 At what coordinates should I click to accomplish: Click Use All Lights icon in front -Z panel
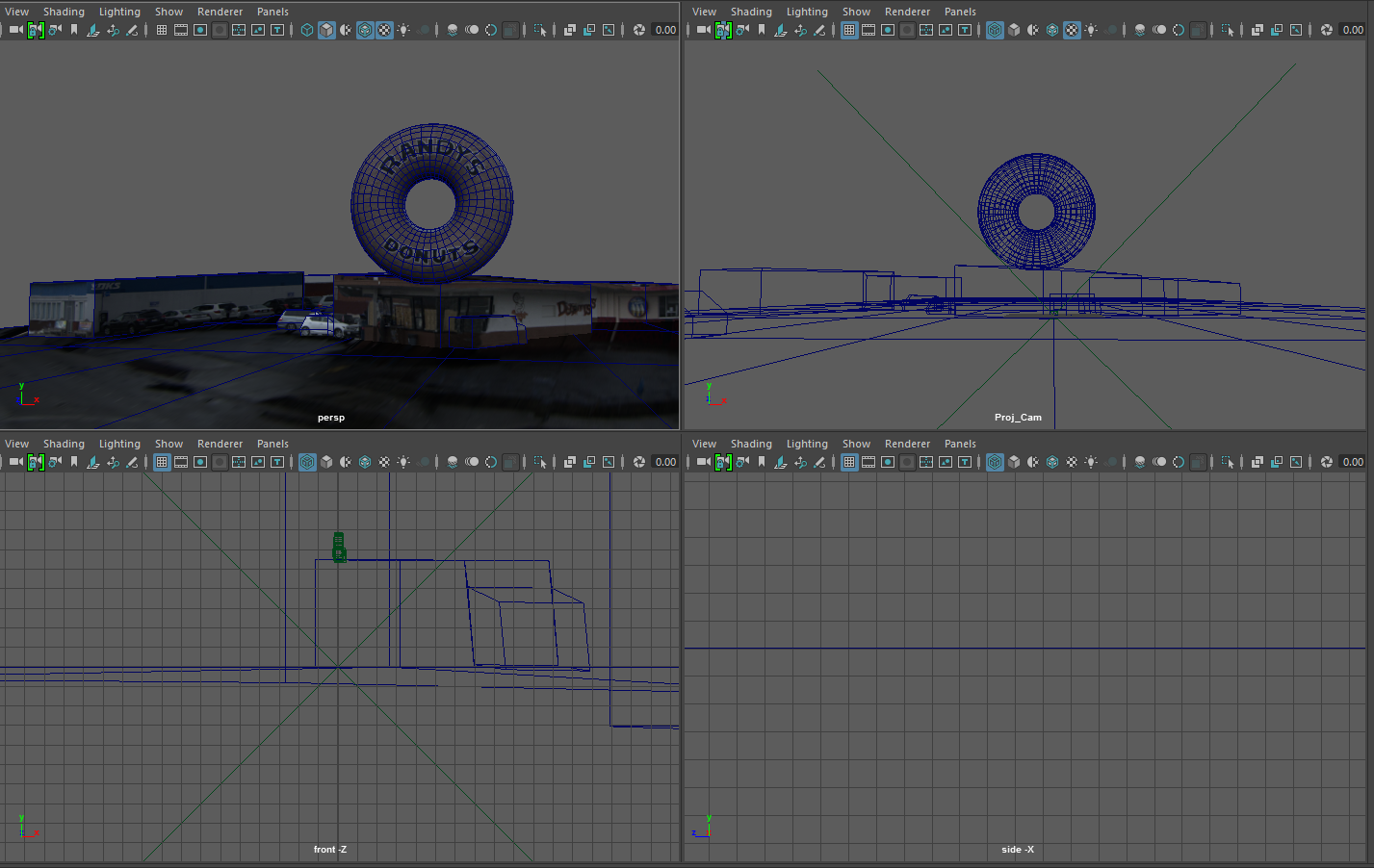click(x=403, y=462)
